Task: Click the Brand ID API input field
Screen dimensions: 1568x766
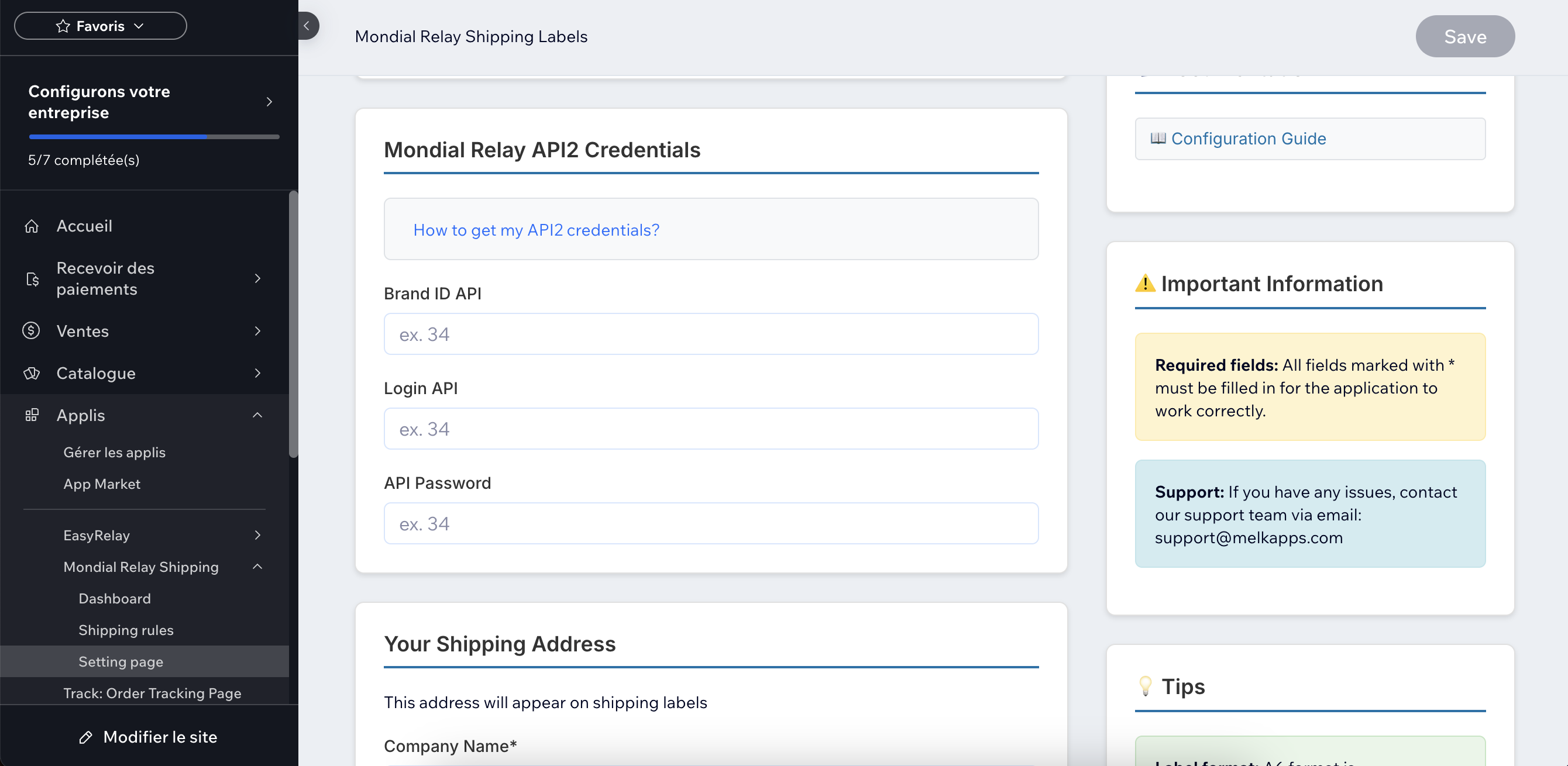Action: [x=710, y=333]
